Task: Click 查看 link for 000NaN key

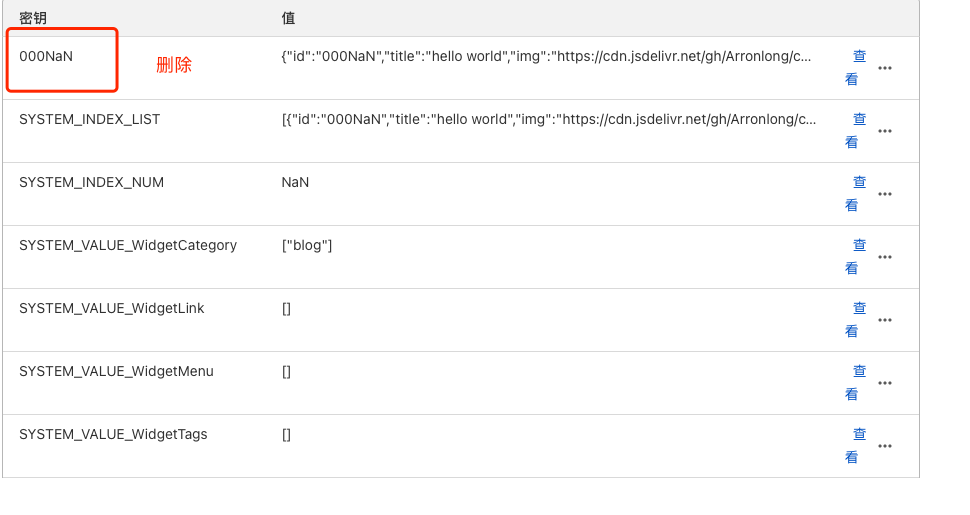Action: (x=855, y=68)
